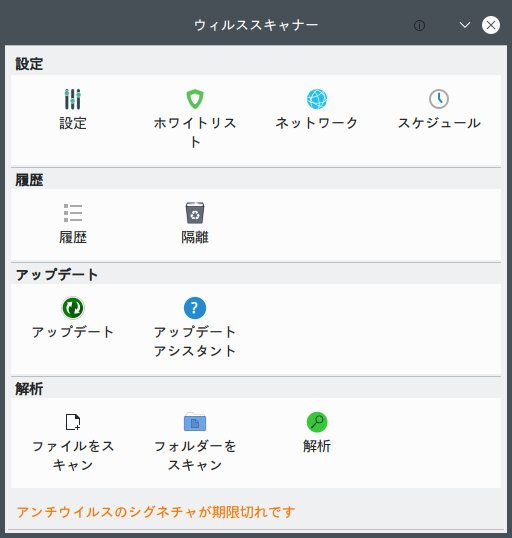
Task: Click the フォルダーをスキャン text label
Action: tap(195, 455)
